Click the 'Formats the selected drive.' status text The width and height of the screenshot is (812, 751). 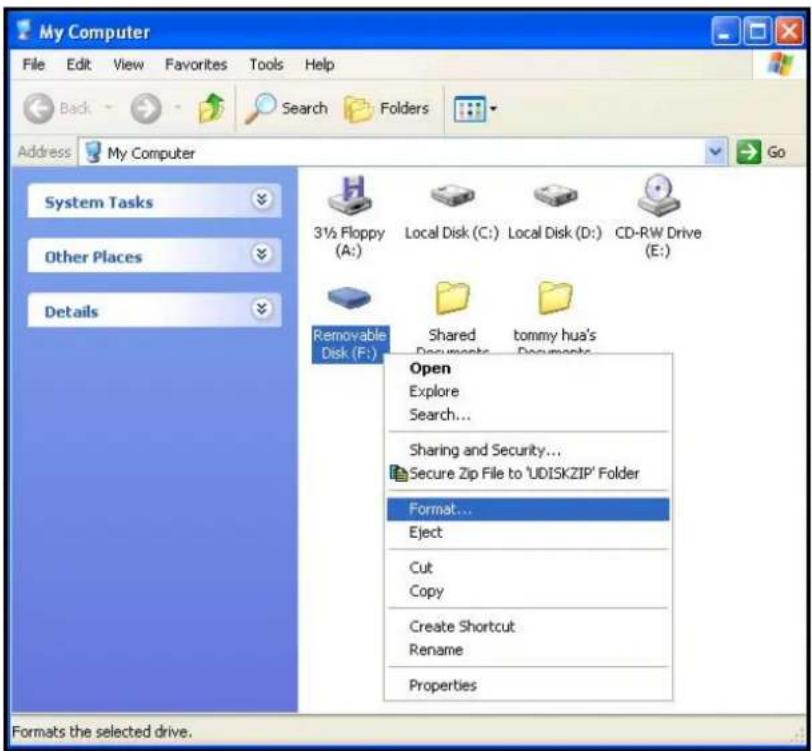click(102, 731)
